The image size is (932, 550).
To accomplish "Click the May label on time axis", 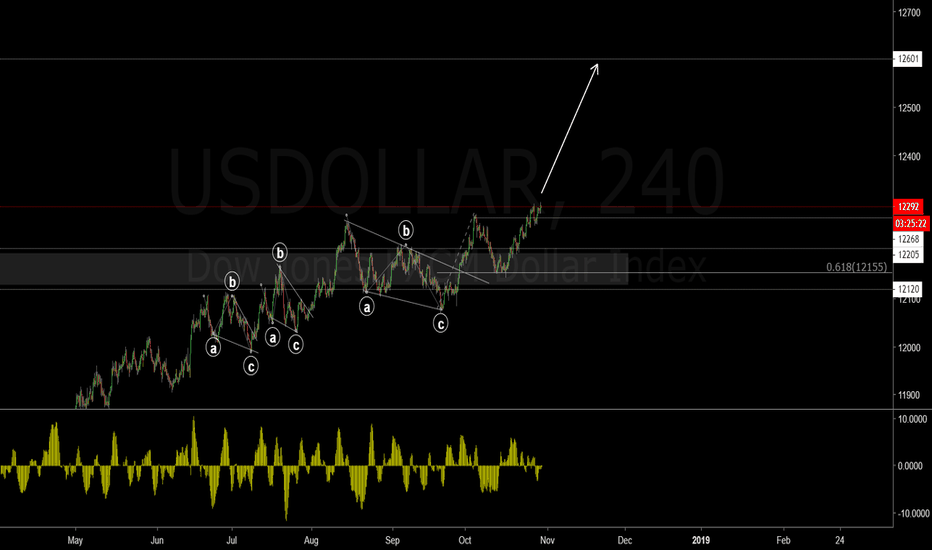I will (75, 540).
